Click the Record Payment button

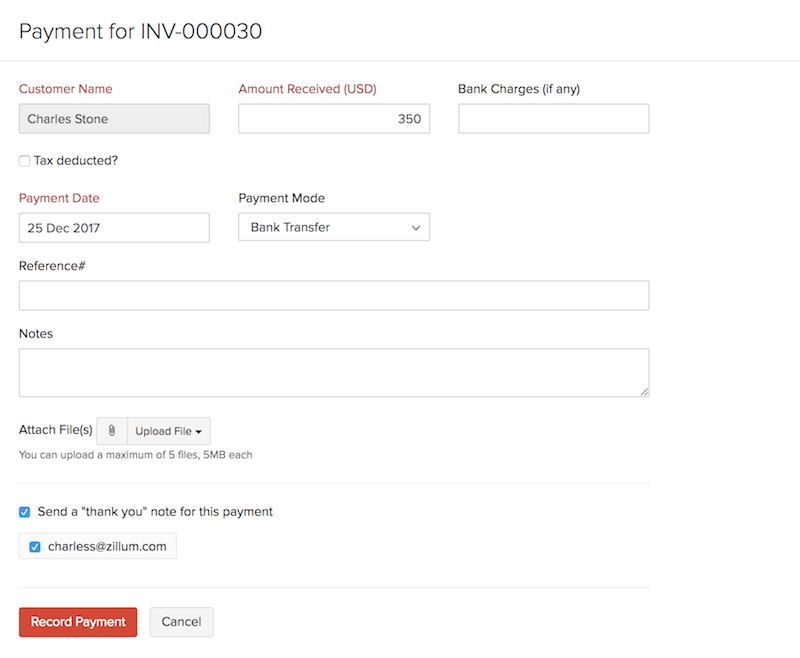tap(77, 621)
